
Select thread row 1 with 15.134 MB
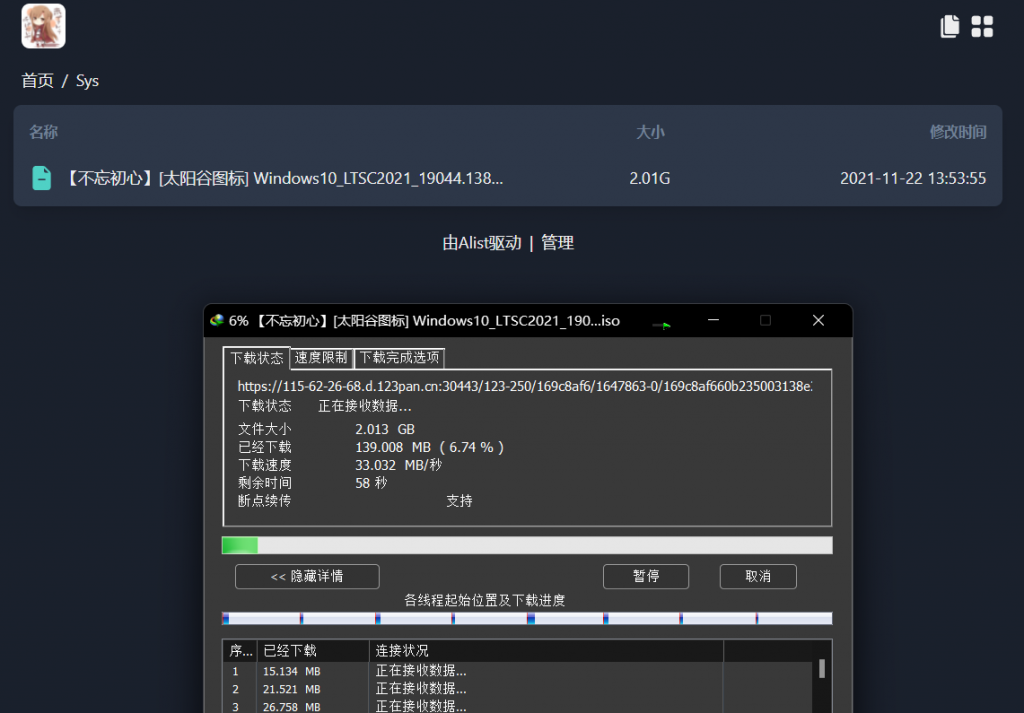click(519, 671)
